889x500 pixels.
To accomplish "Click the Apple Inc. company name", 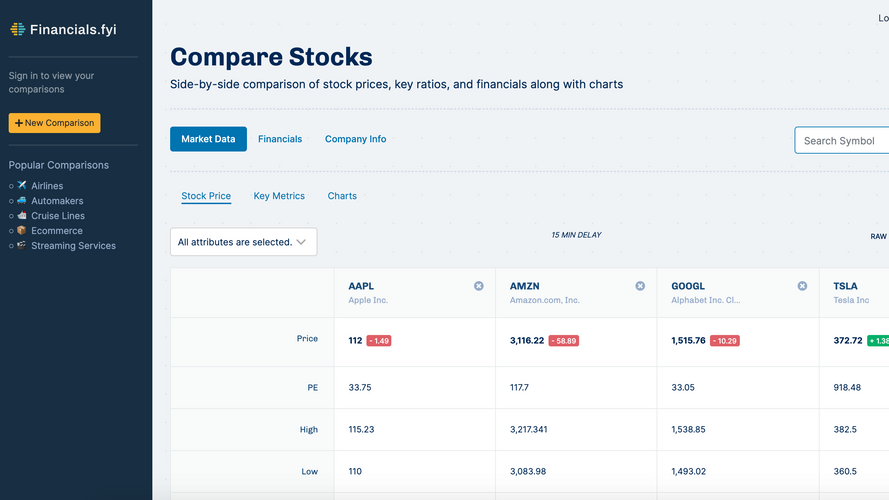I will [x=368, y=300].
